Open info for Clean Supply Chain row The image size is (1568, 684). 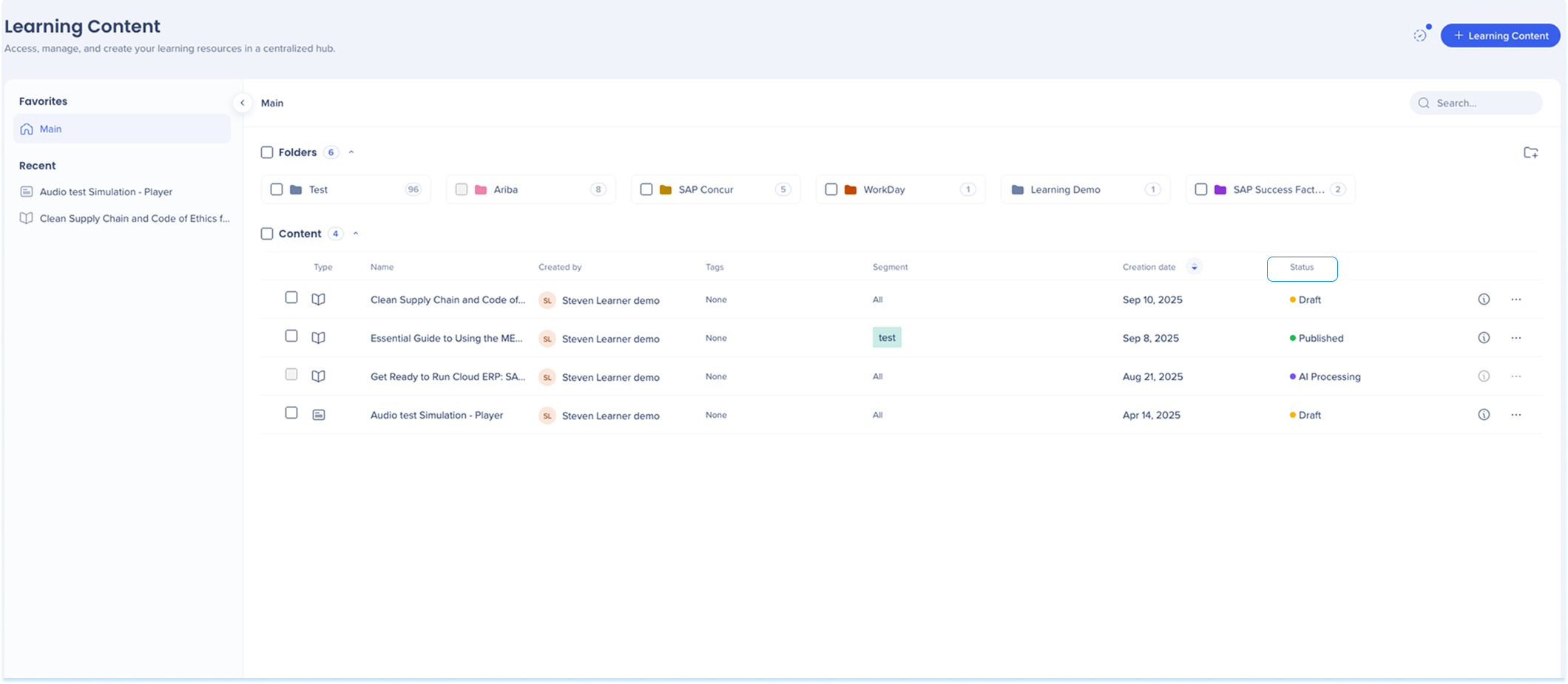(1483, 299)
